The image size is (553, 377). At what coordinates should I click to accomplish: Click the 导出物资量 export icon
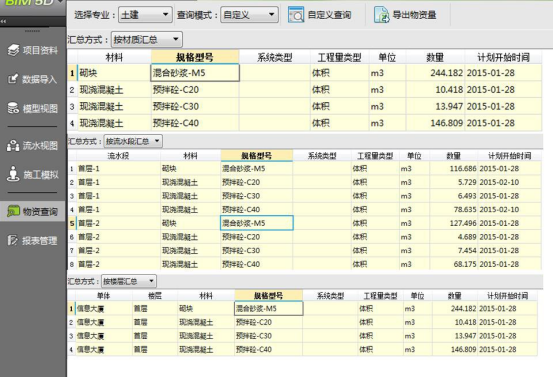pos(382,15)
